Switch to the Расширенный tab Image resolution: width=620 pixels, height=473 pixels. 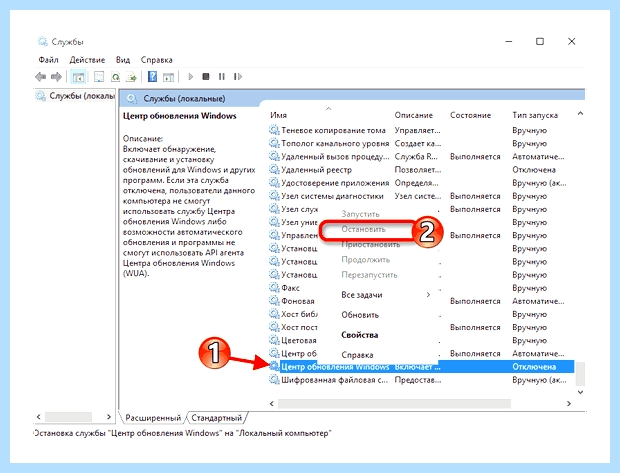153,418
